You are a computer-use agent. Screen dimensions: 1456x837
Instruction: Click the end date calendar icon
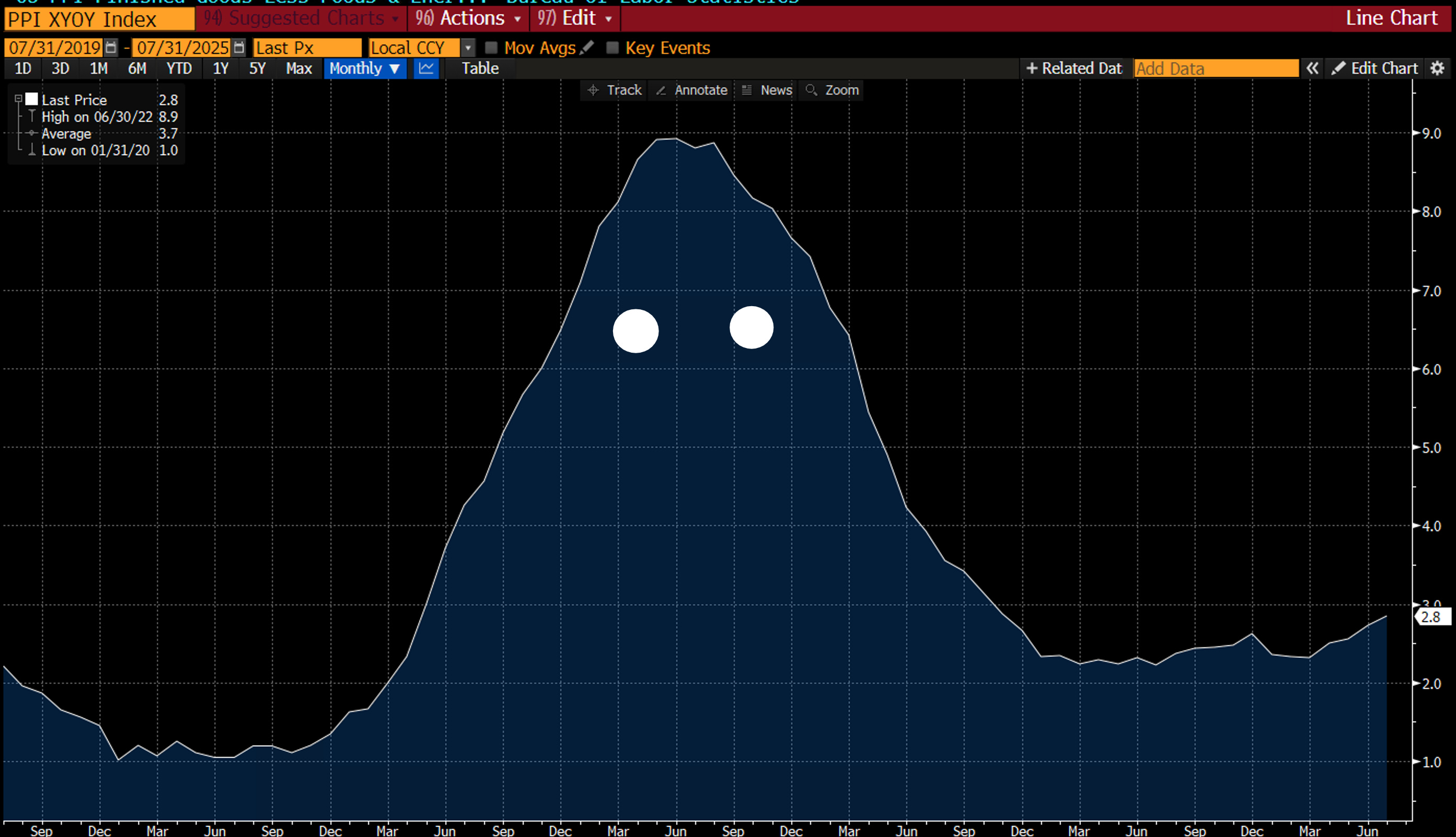tap(239, 47)
